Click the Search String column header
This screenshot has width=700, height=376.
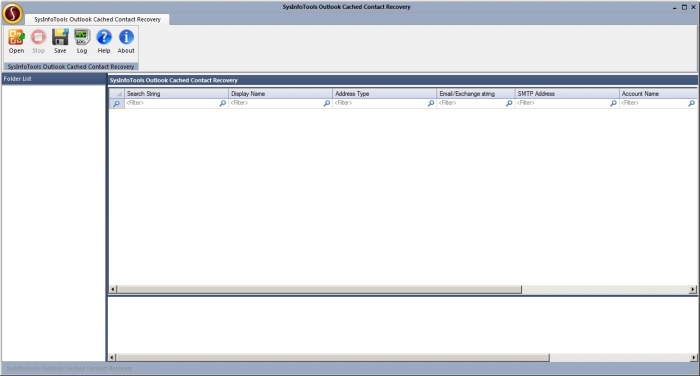click(176, 94)
